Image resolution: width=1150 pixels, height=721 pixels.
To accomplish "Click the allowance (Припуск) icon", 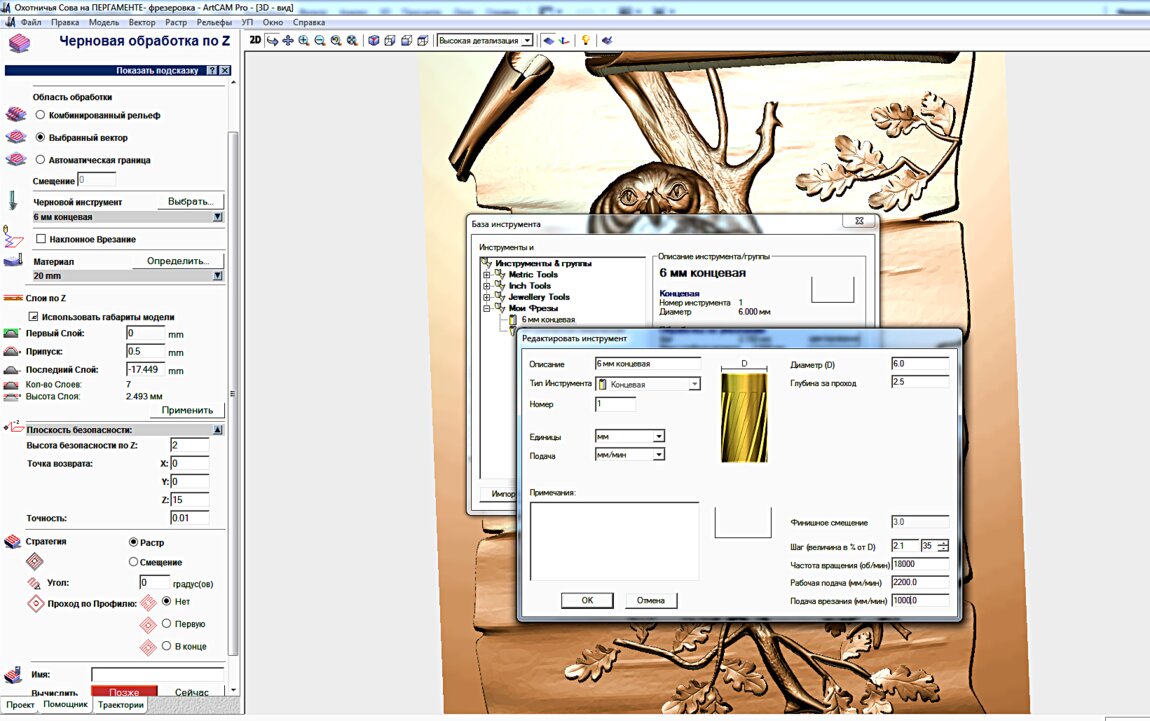I will pyautogui.click(x=11, y=351).
